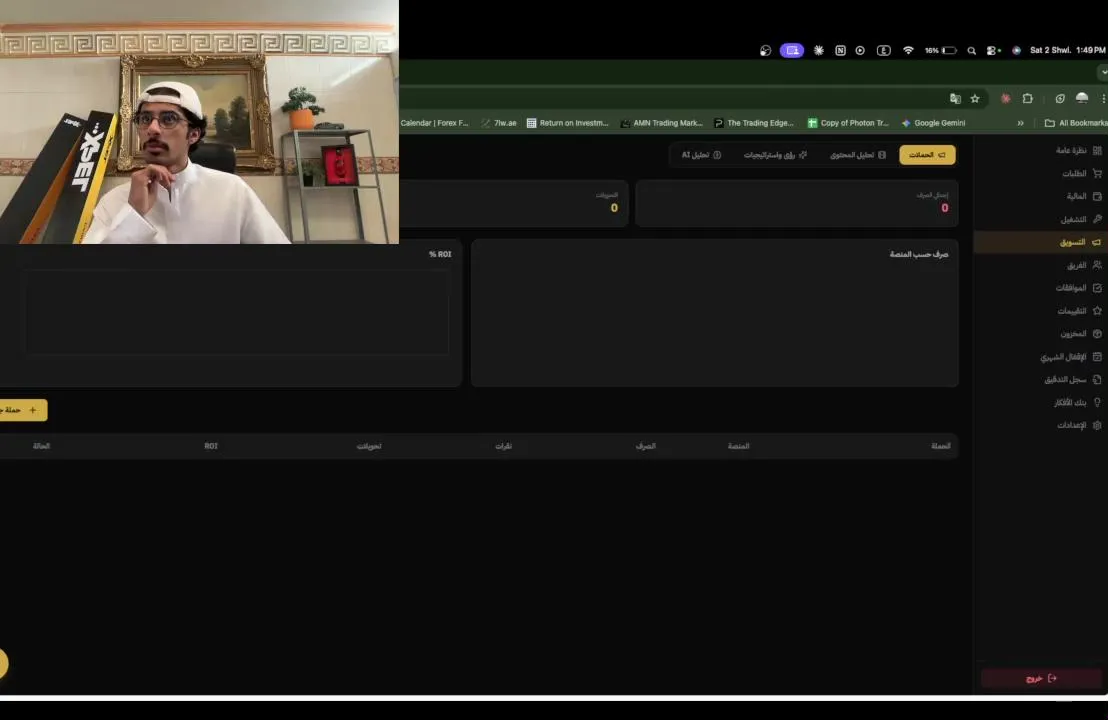Open the الإعدادات settings gear sidebar item
Viewport: 1108px width, 720px height.
tap(1079, 425)
